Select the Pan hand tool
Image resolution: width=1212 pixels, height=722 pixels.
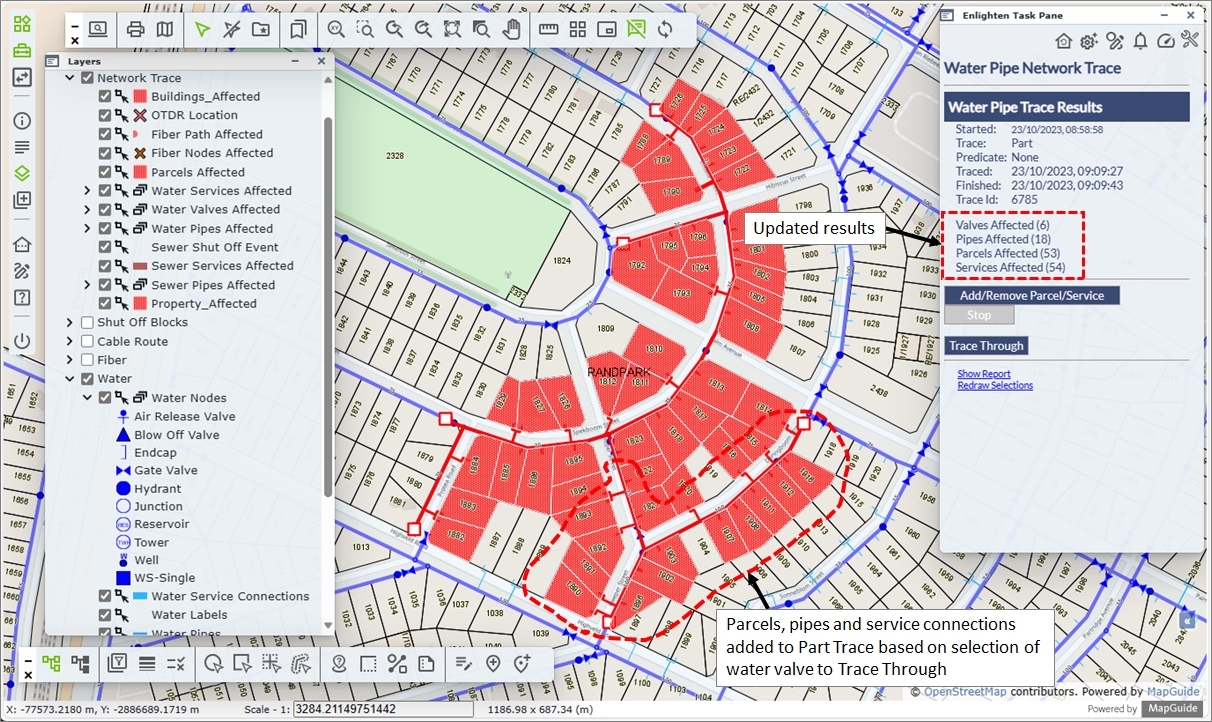[x=512, y=29]
